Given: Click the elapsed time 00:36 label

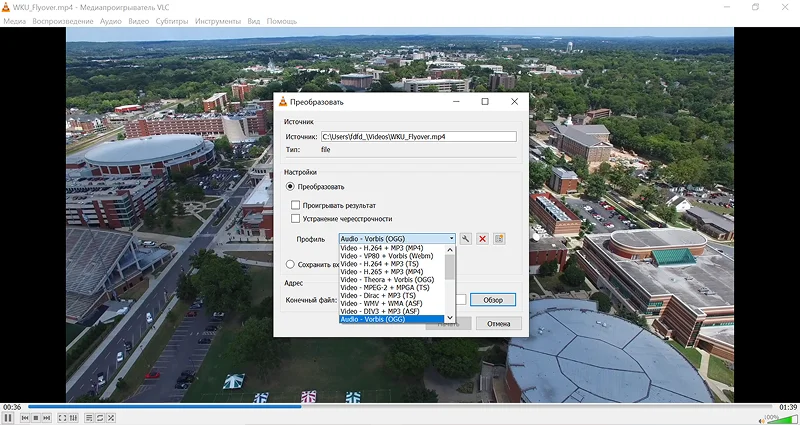Looking at the screenshot, I should pos(12,407).
